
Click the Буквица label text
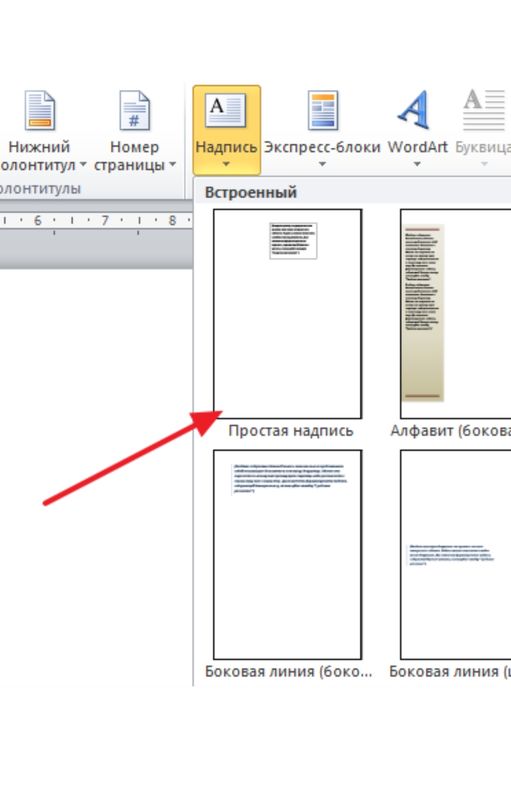(482, 147)
